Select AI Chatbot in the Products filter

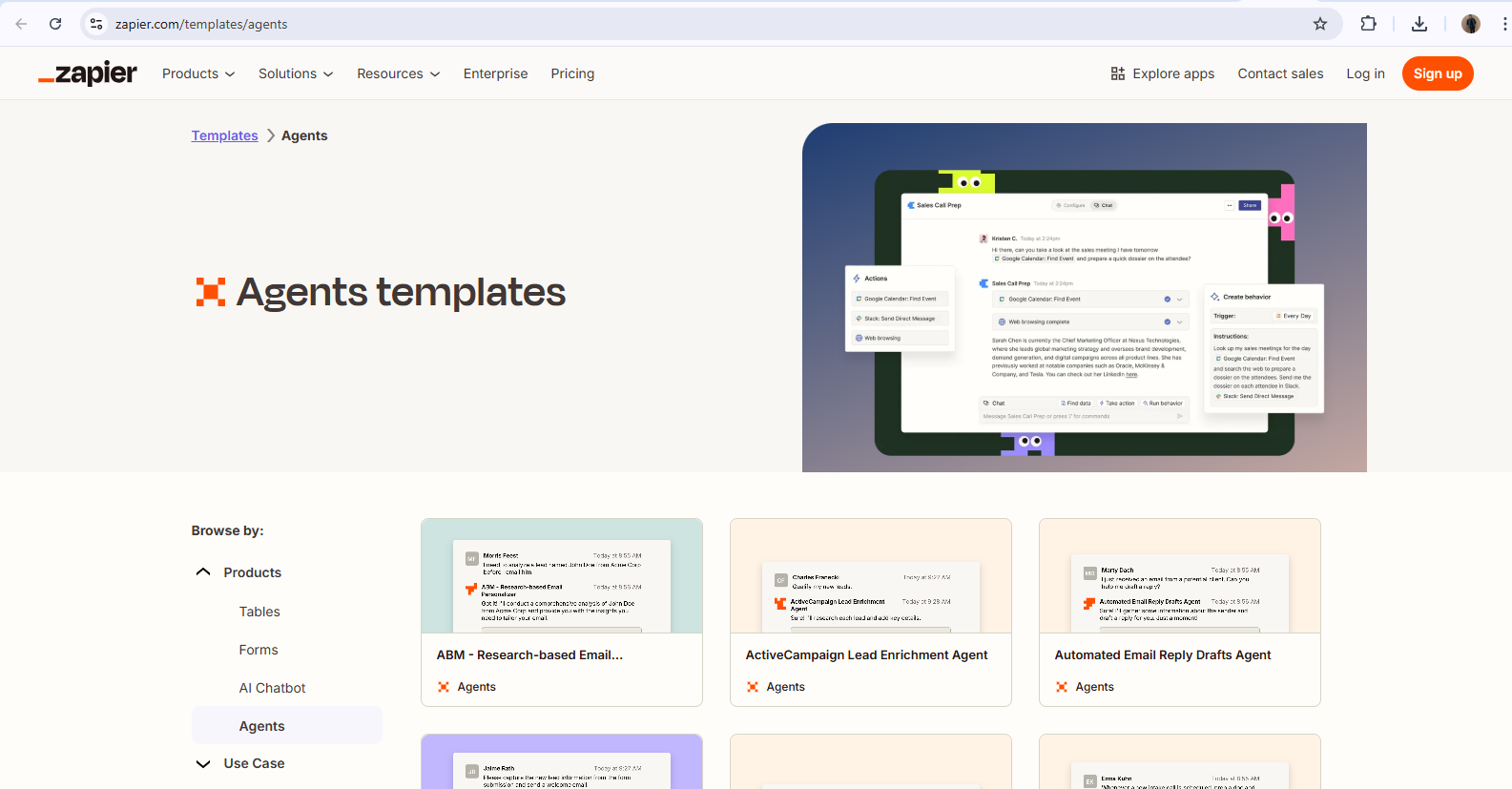pos(272,688)
